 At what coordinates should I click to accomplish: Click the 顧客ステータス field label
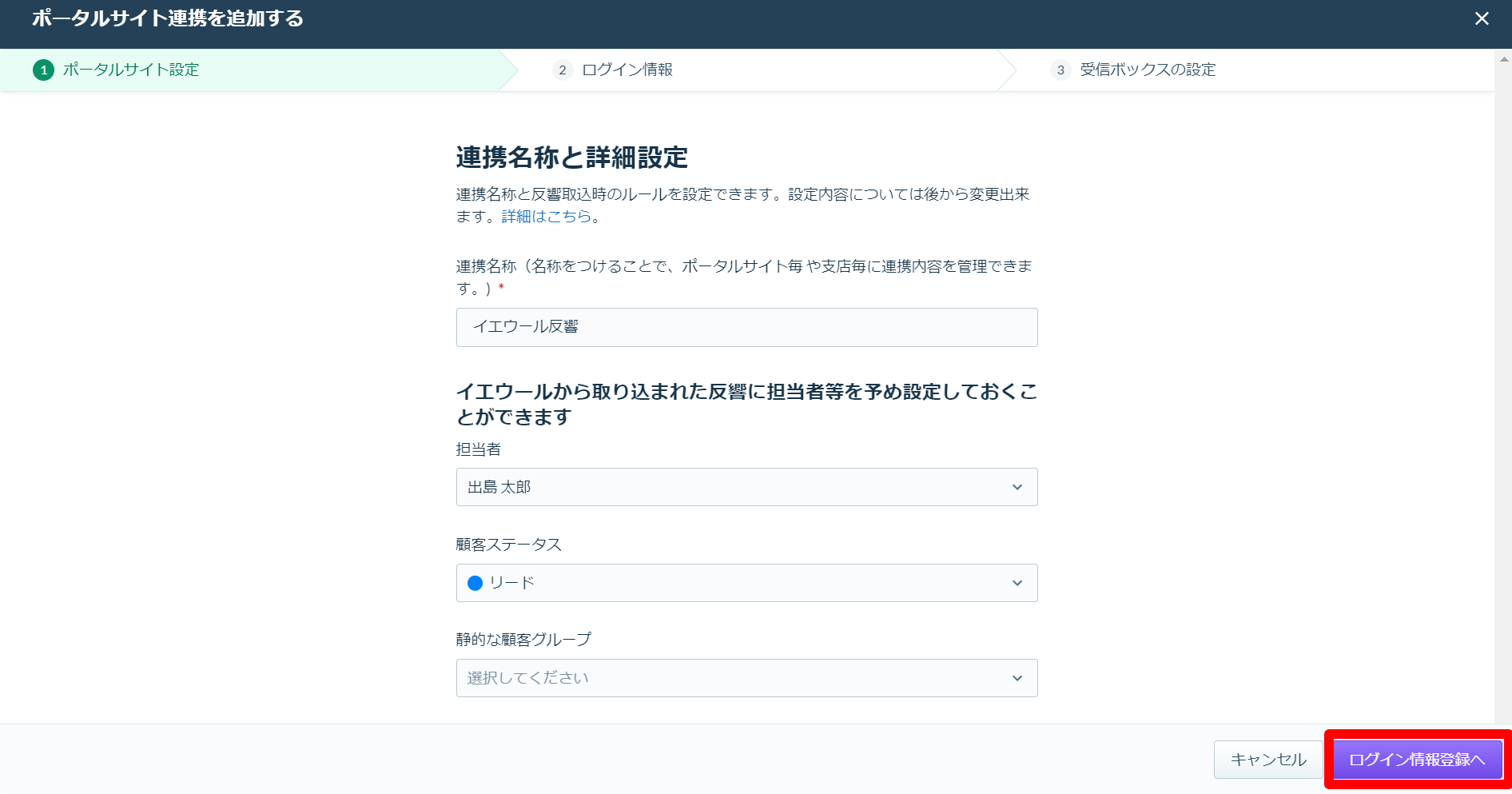click(x=508, y=545)
